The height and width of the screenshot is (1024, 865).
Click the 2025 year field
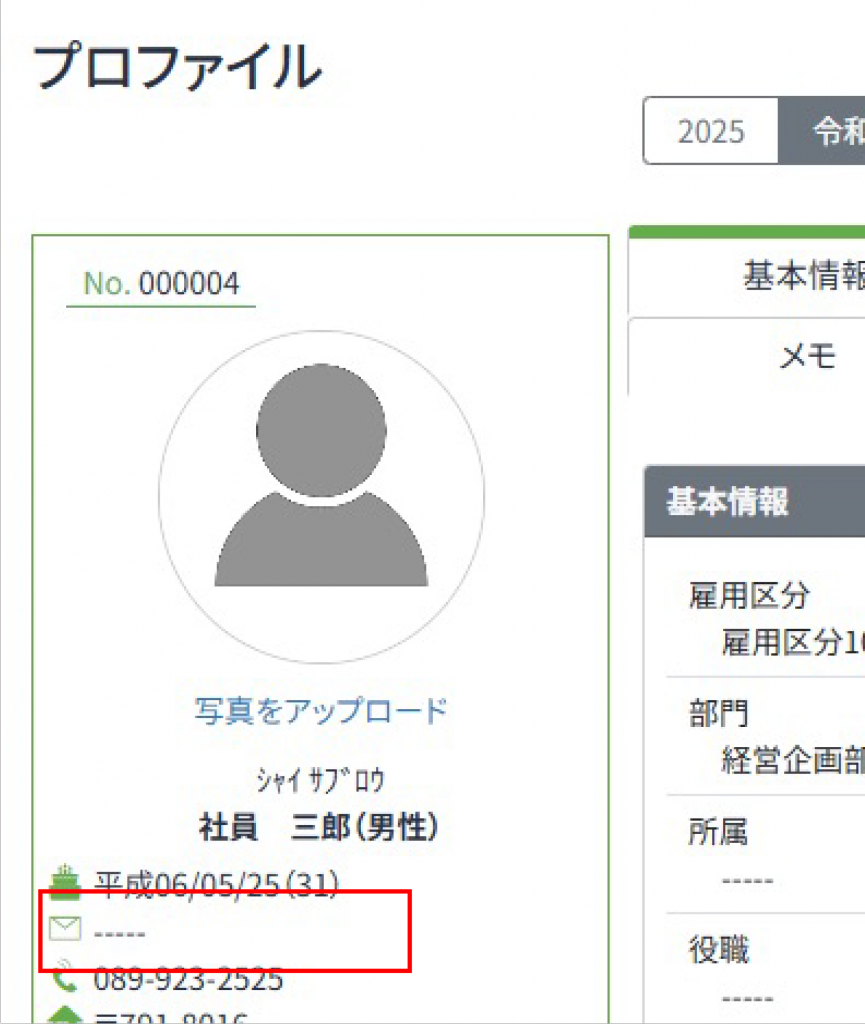[711, 131]
